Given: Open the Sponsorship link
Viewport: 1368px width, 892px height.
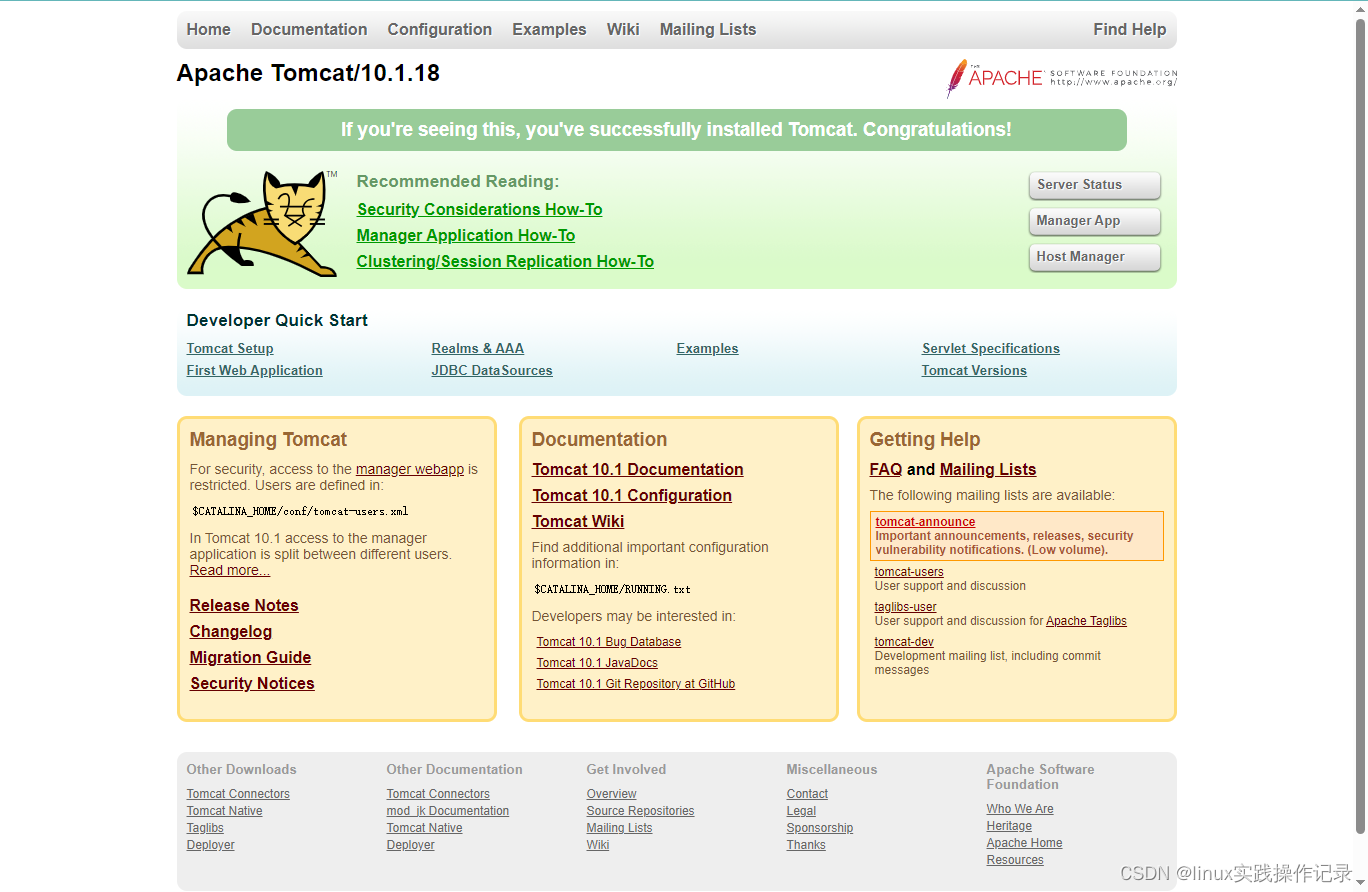Looking at the screenshot, I should click(x=820, y=828).
